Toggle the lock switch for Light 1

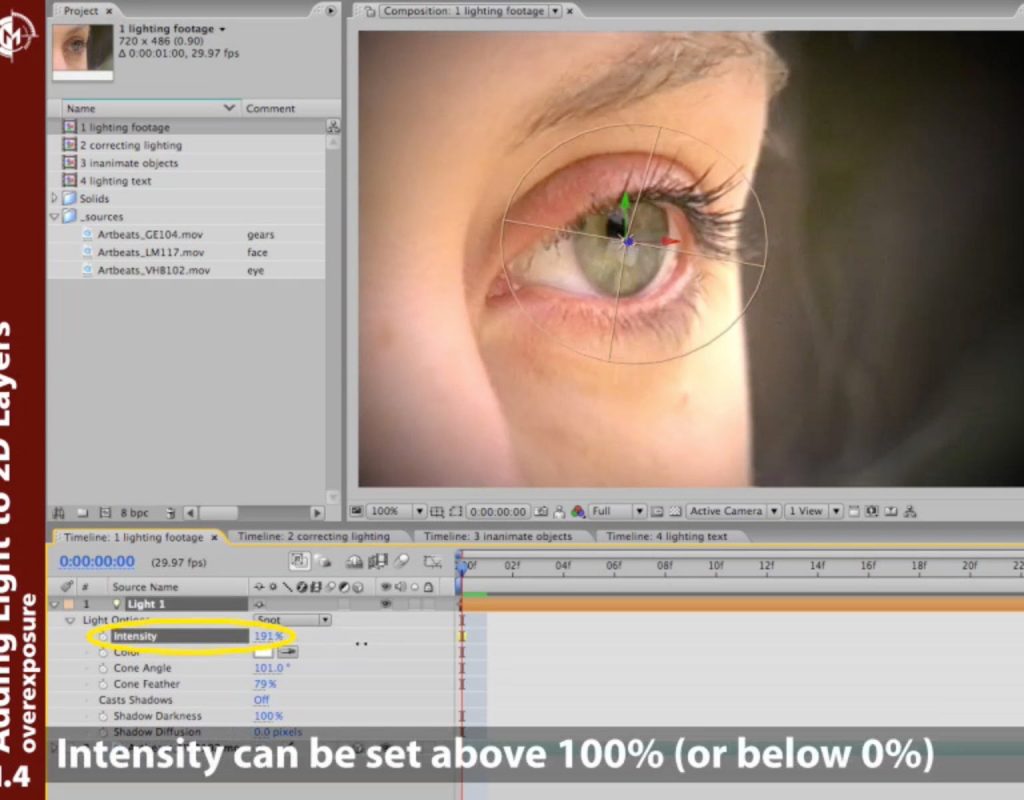[428, 604]
